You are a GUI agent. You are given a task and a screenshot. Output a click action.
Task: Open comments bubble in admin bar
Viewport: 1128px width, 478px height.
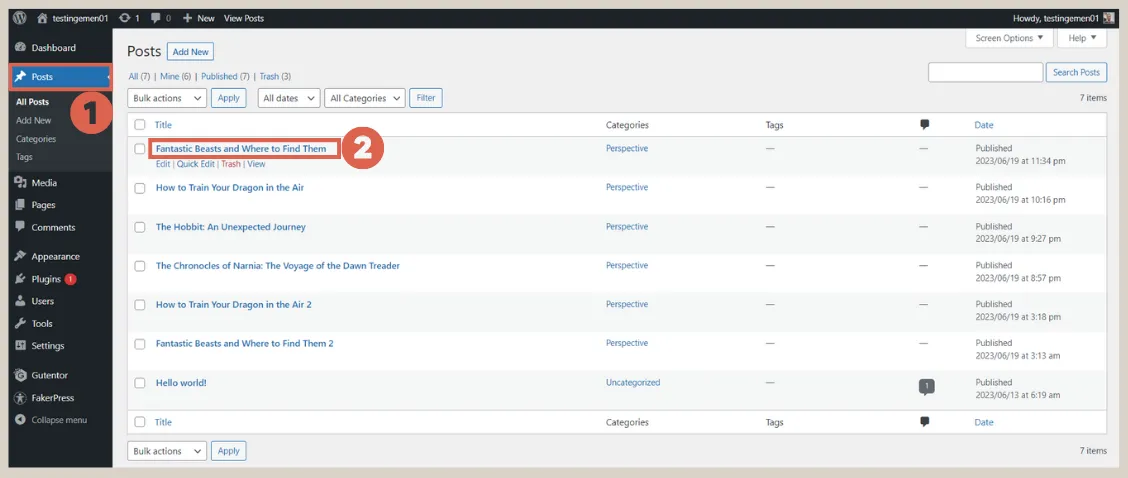click(160, 18)
